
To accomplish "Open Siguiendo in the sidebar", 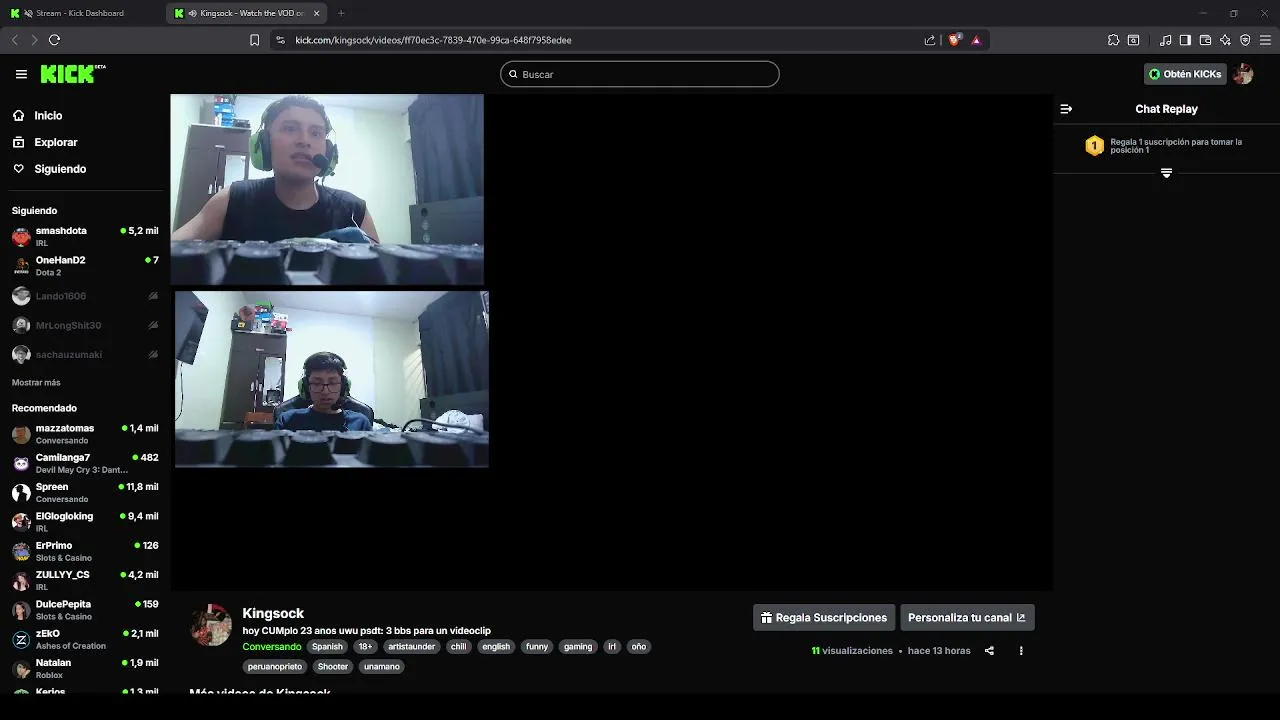I will [60, 169].
